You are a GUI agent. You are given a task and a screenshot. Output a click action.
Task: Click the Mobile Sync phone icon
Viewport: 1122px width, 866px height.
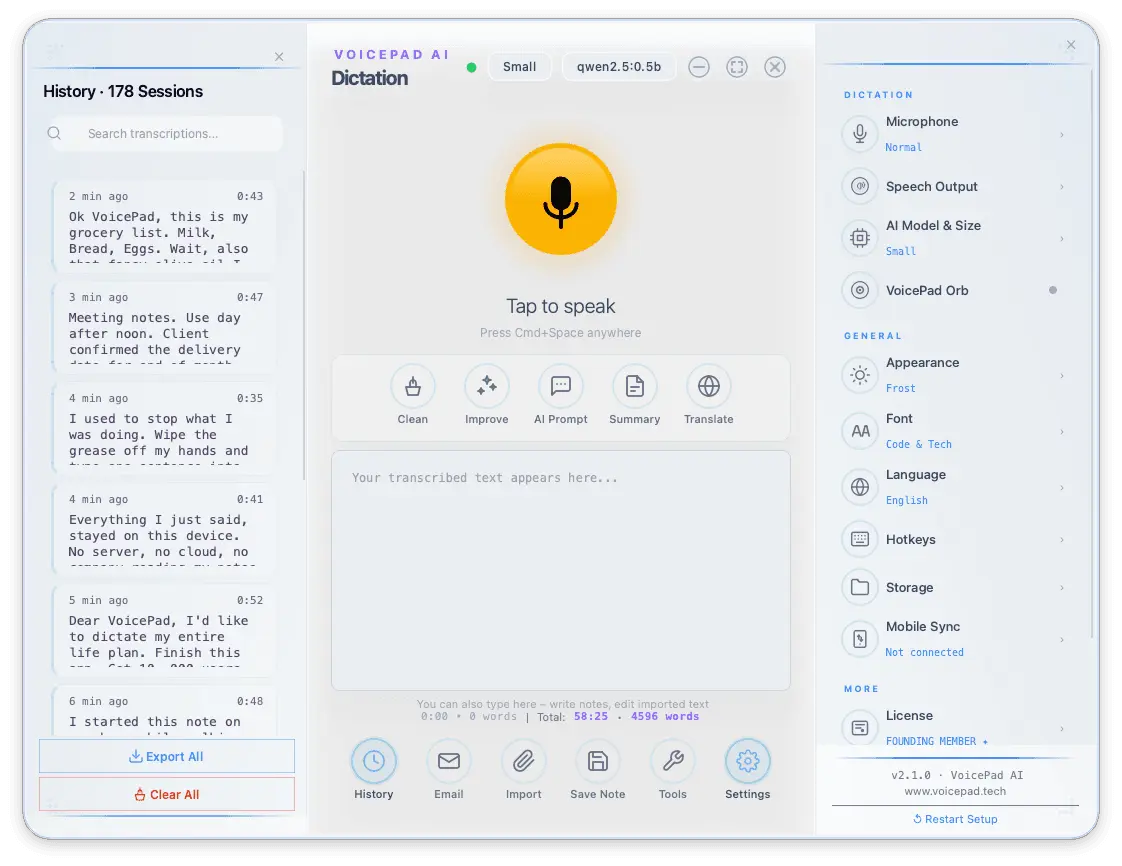(859, 638)
